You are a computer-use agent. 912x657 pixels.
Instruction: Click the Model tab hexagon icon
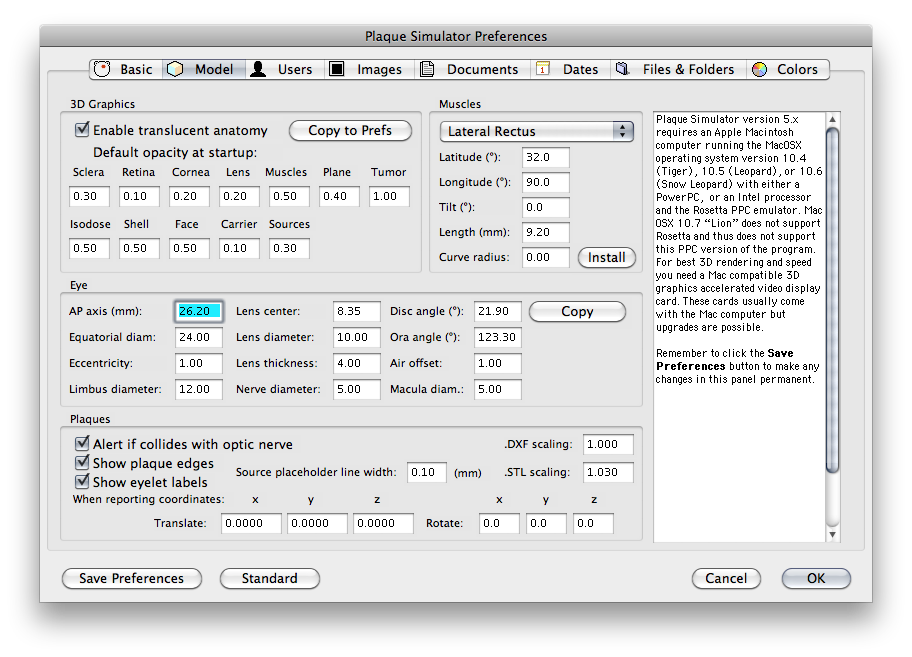(x=176, y=69)
